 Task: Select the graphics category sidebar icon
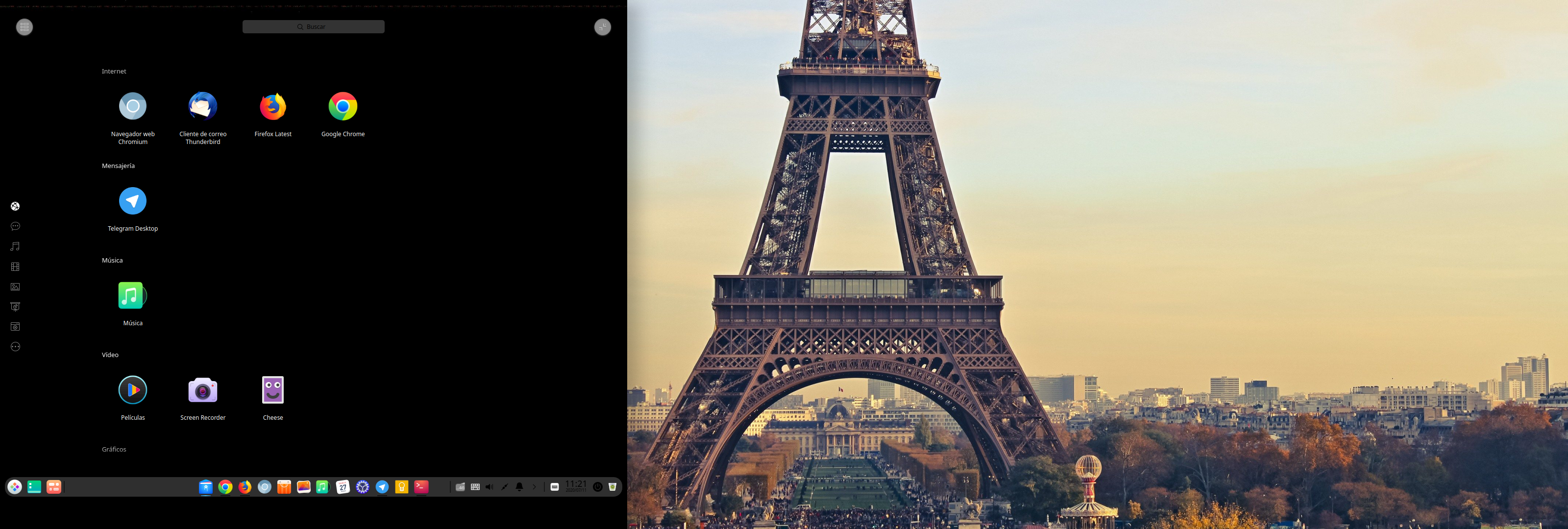[x=15, y=287]
